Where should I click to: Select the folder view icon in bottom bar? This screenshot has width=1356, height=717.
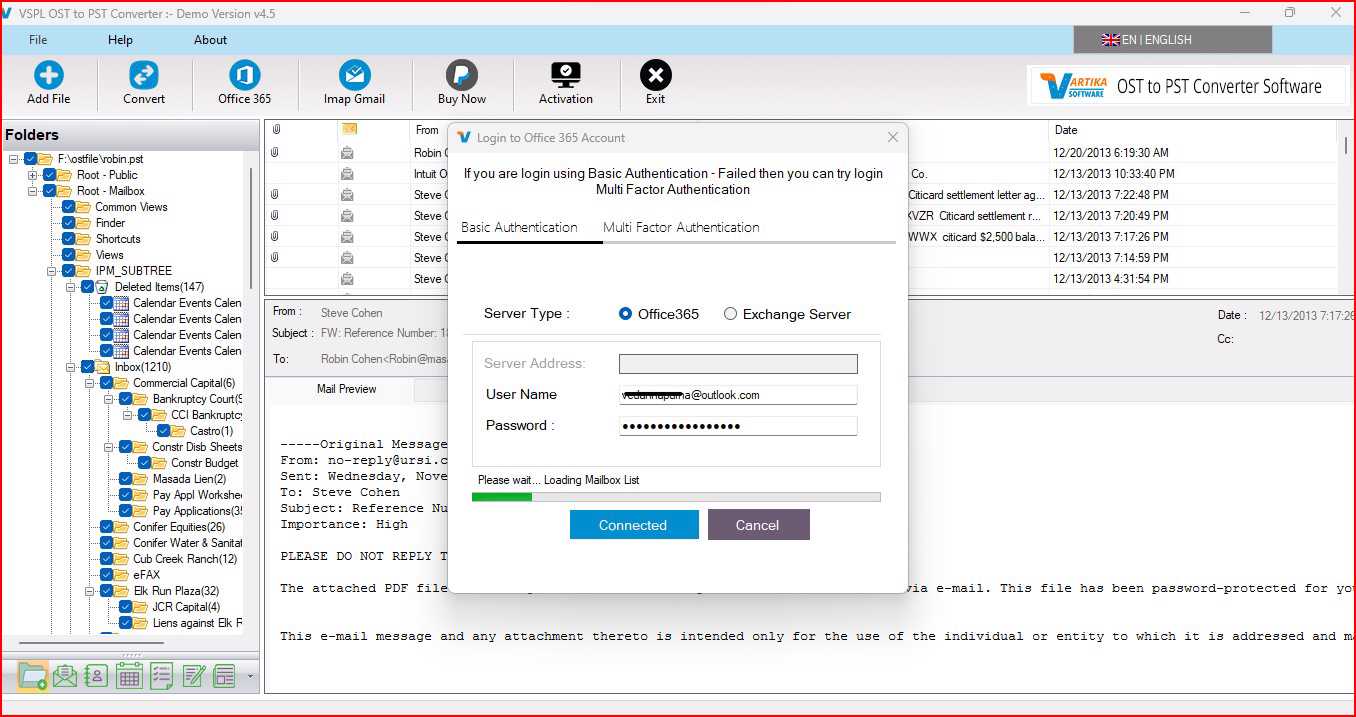tap(33, 676)
